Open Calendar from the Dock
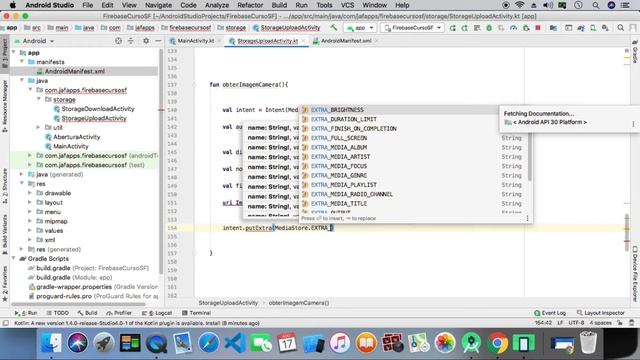Image resolution: width=640 pixels, height=360 pixels. (287, 342)
